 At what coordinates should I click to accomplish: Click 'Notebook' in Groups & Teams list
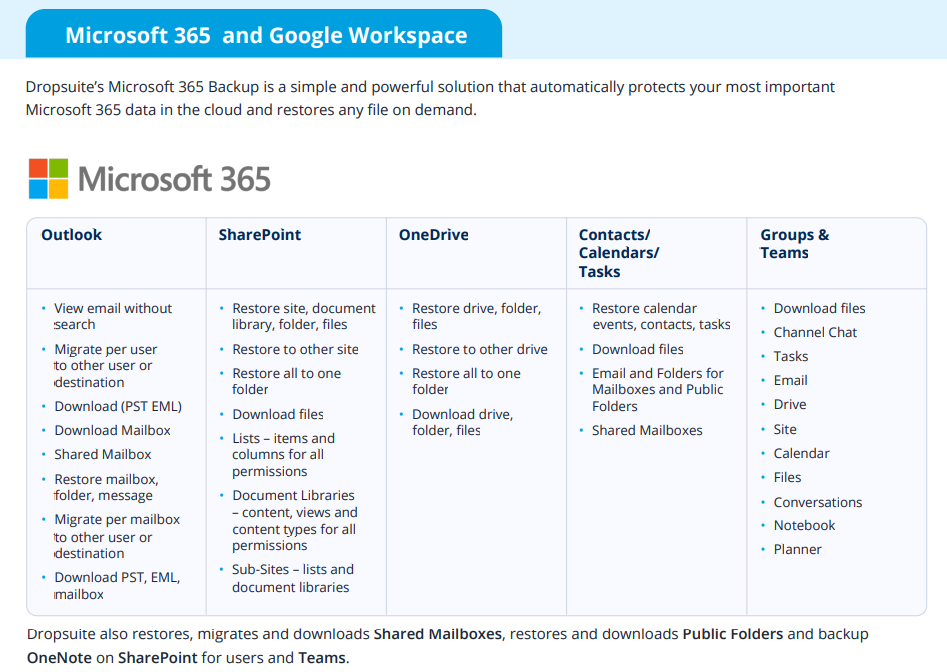pyautogui.click(x=804, y=526)
